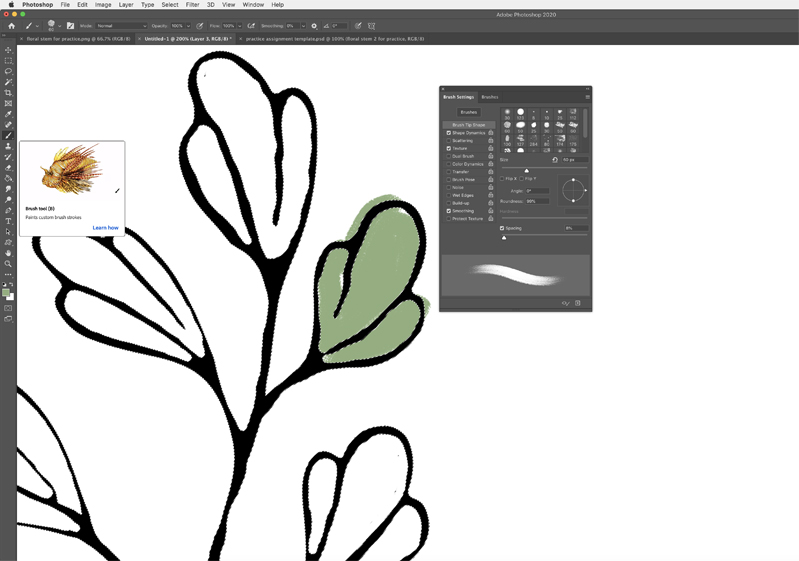Choose the Horizontal Type tool
This screenshot has height=561, width=799.
pyautogui.click(x=8, y=221)
